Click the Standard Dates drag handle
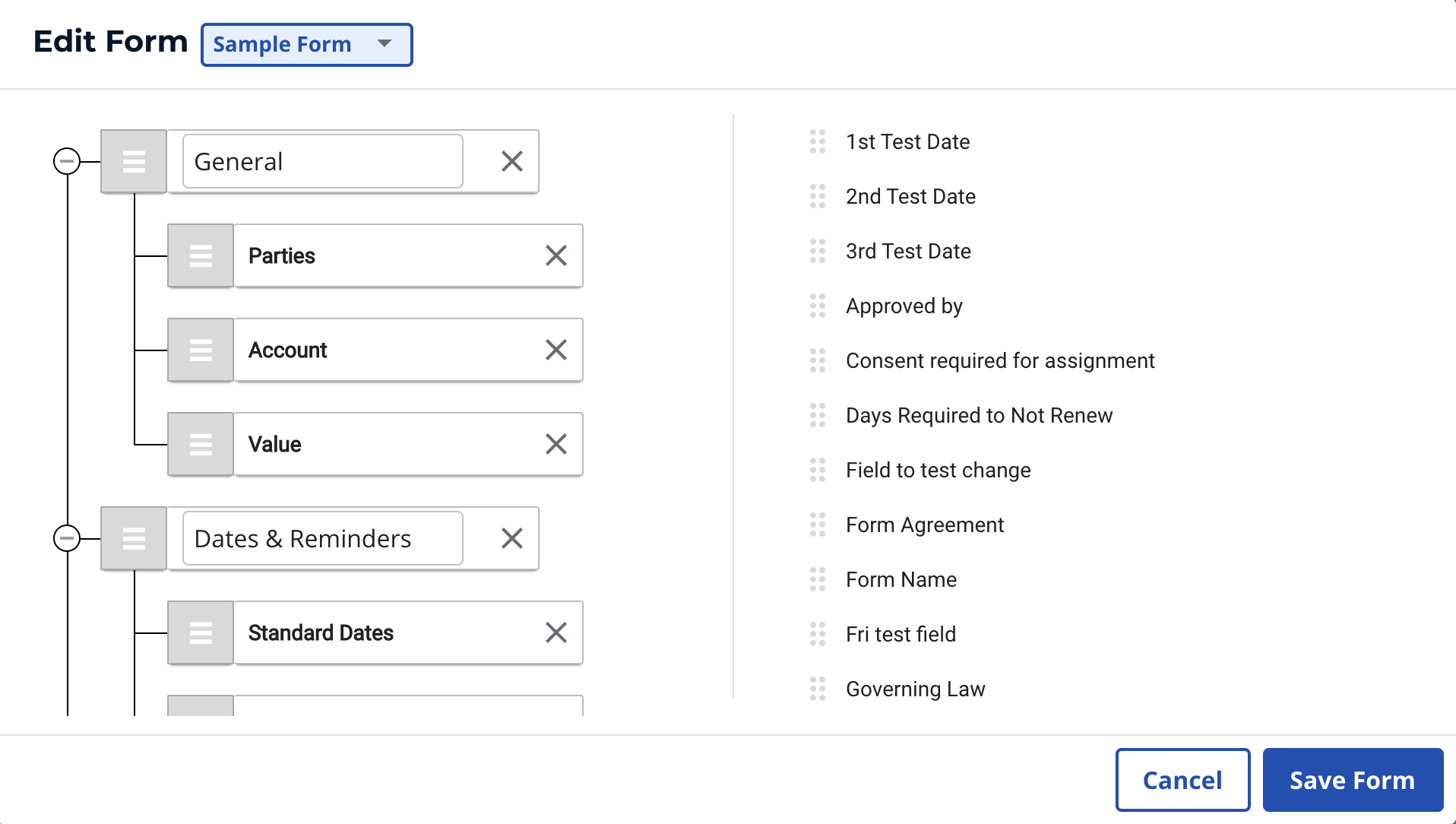 201,632
